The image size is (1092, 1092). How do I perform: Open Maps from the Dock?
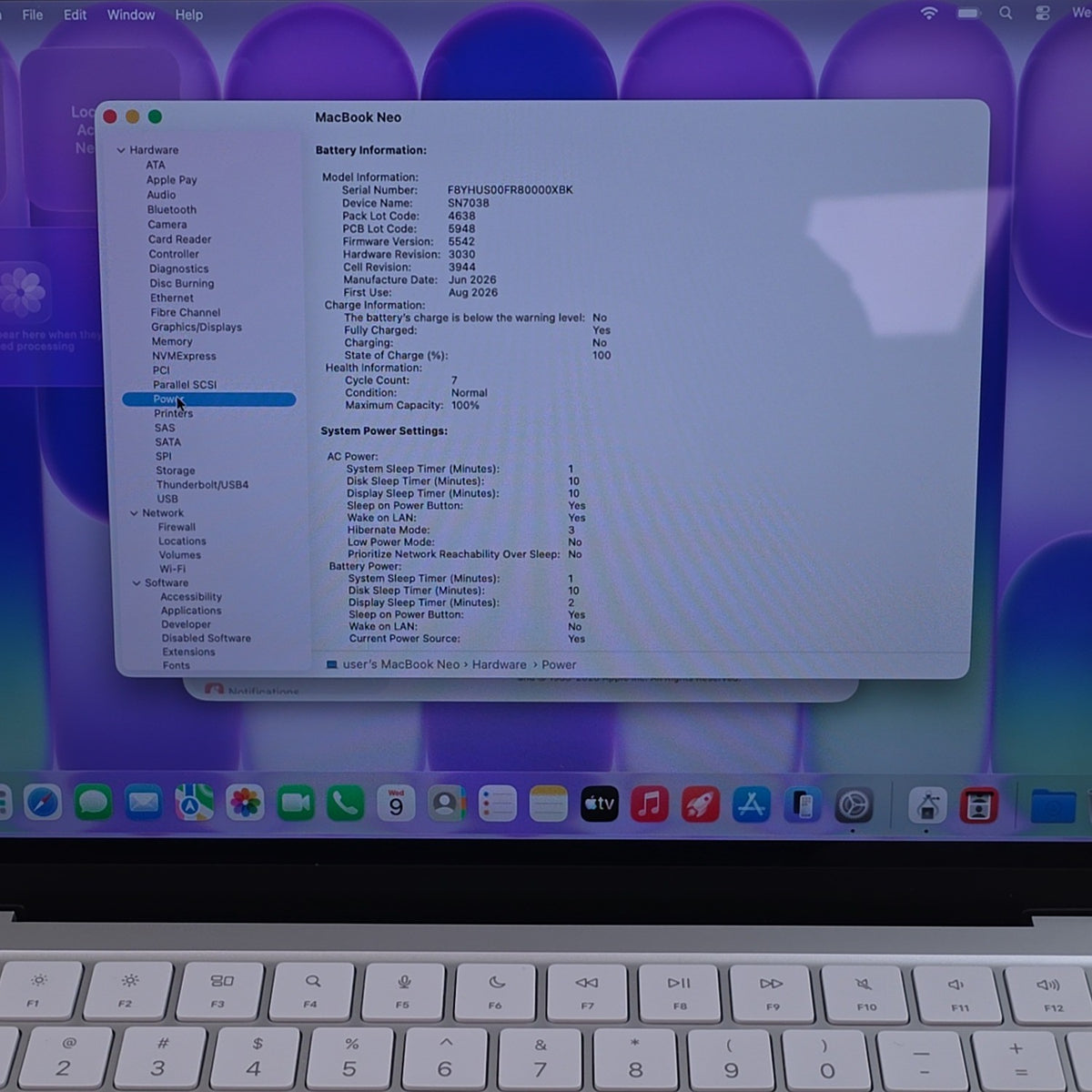[194, 804]
